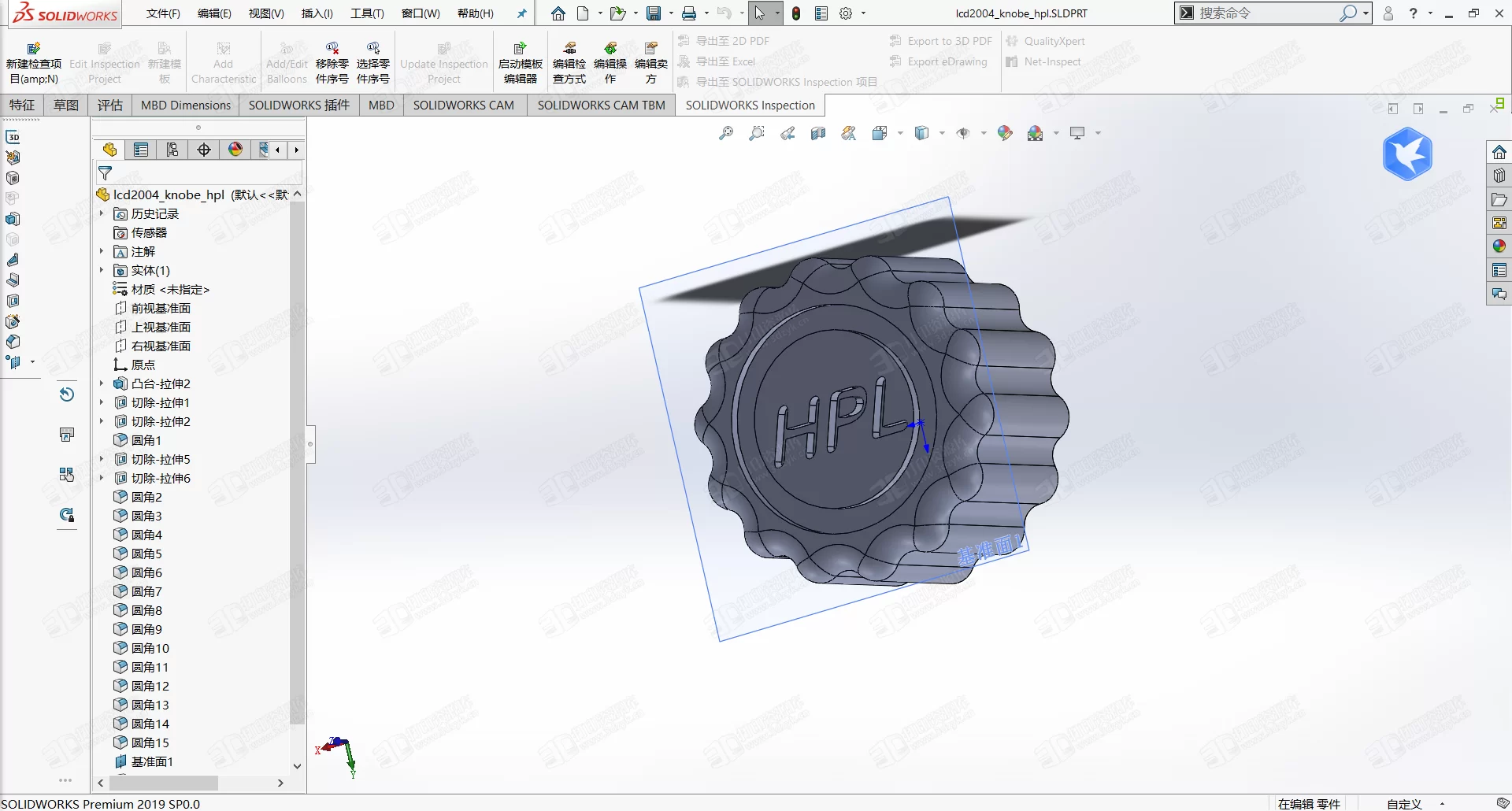
Task: Open the File Explorer folder icon in task pane
Action: (x=1499, y=199)
